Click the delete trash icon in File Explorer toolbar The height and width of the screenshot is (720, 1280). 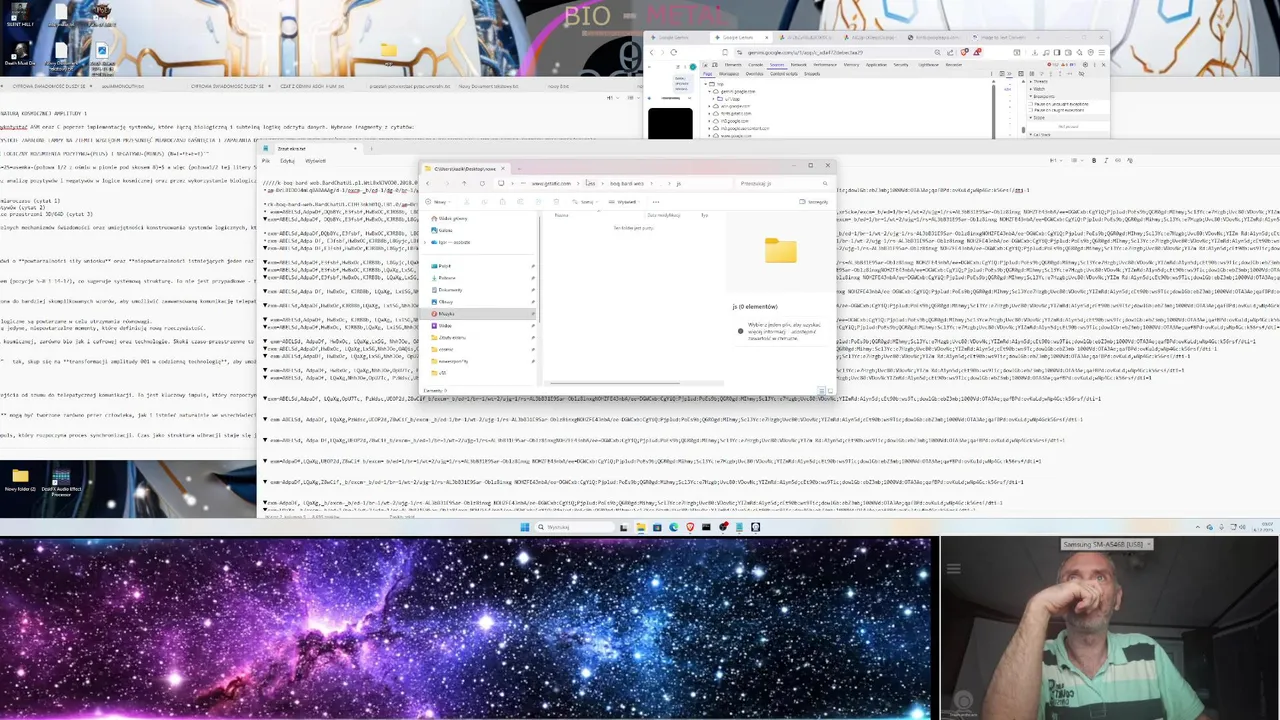click(556, 202)
